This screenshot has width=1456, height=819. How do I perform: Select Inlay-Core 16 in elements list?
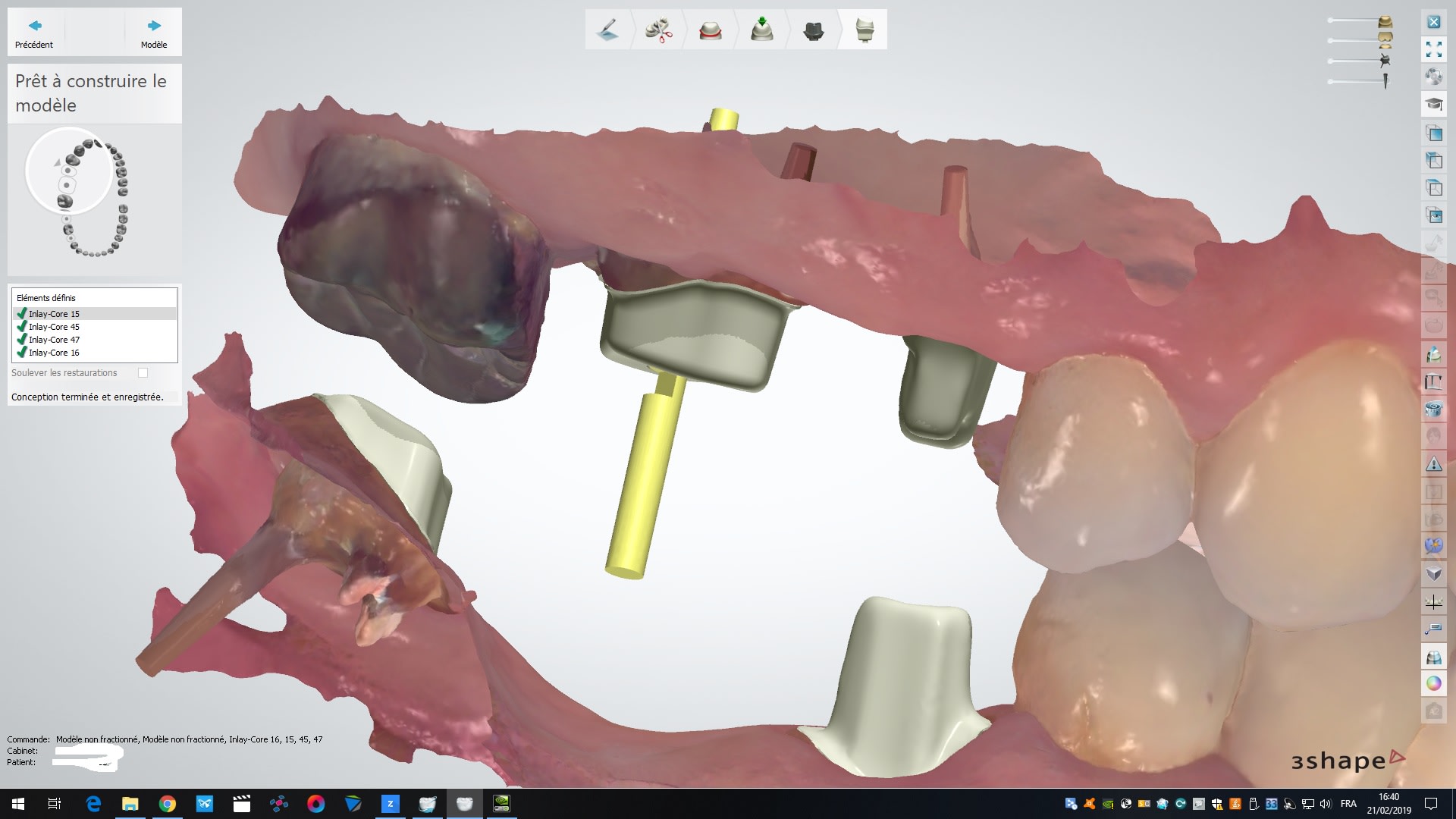54,353
